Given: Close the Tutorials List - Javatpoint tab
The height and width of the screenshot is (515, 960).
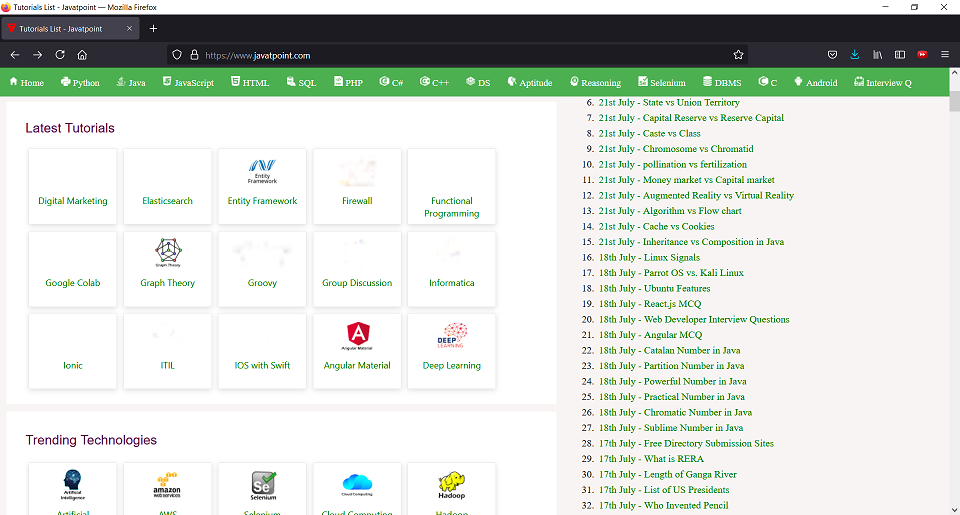Looking at the screenshot, I should tap(130, 28).
